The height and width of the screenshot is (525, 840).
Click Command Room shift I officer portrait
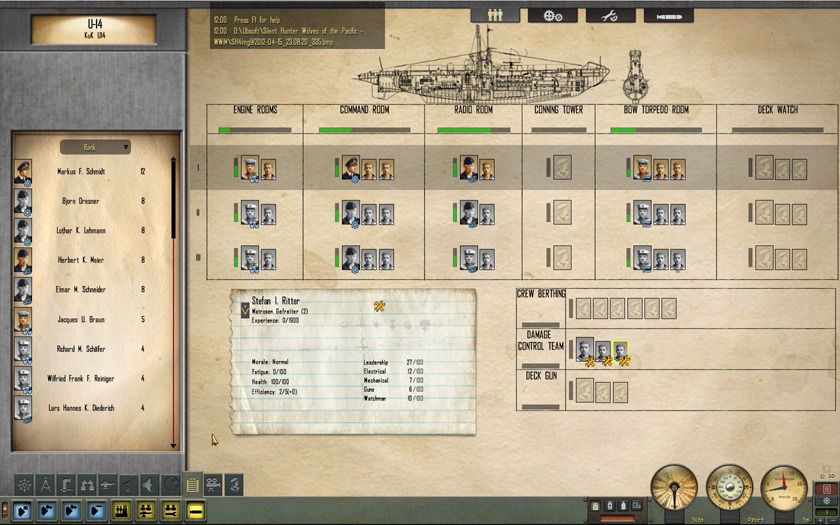[x=351, y=168]
